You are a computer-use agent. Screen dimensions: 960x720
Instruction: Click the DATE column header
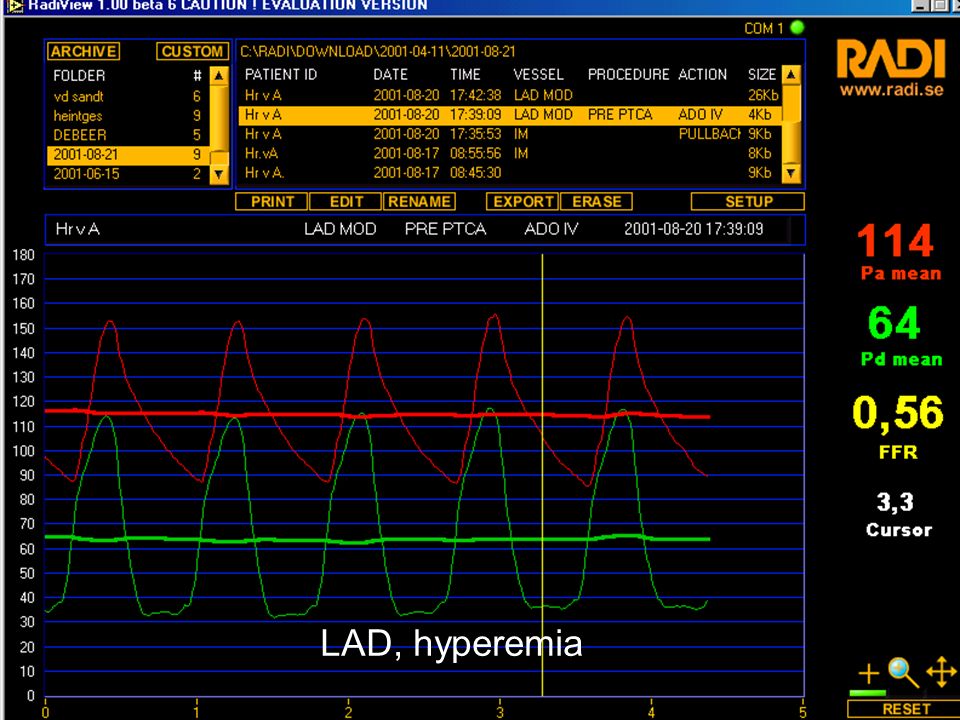391,75
